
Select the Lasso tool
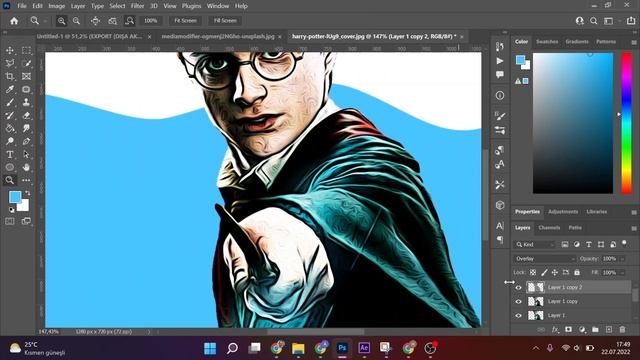(10, 63)
